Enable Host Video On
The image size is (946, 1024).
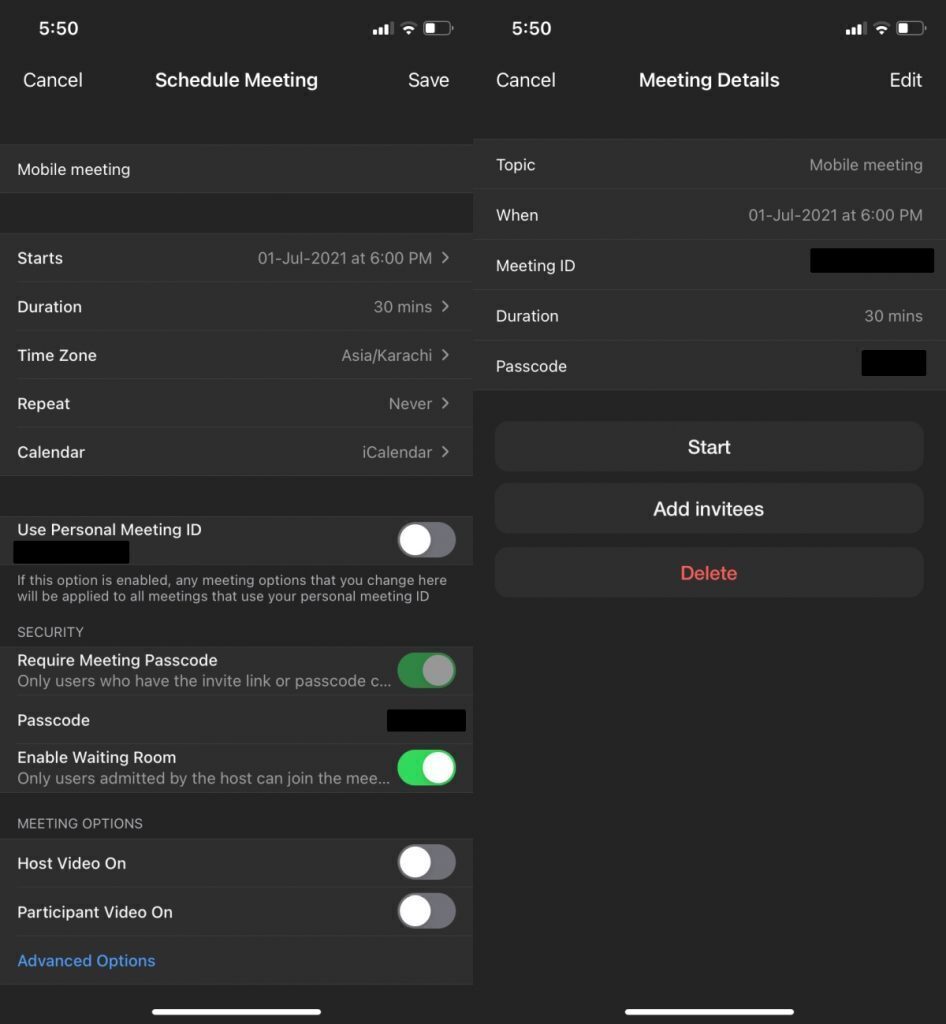tap(426, 862)
